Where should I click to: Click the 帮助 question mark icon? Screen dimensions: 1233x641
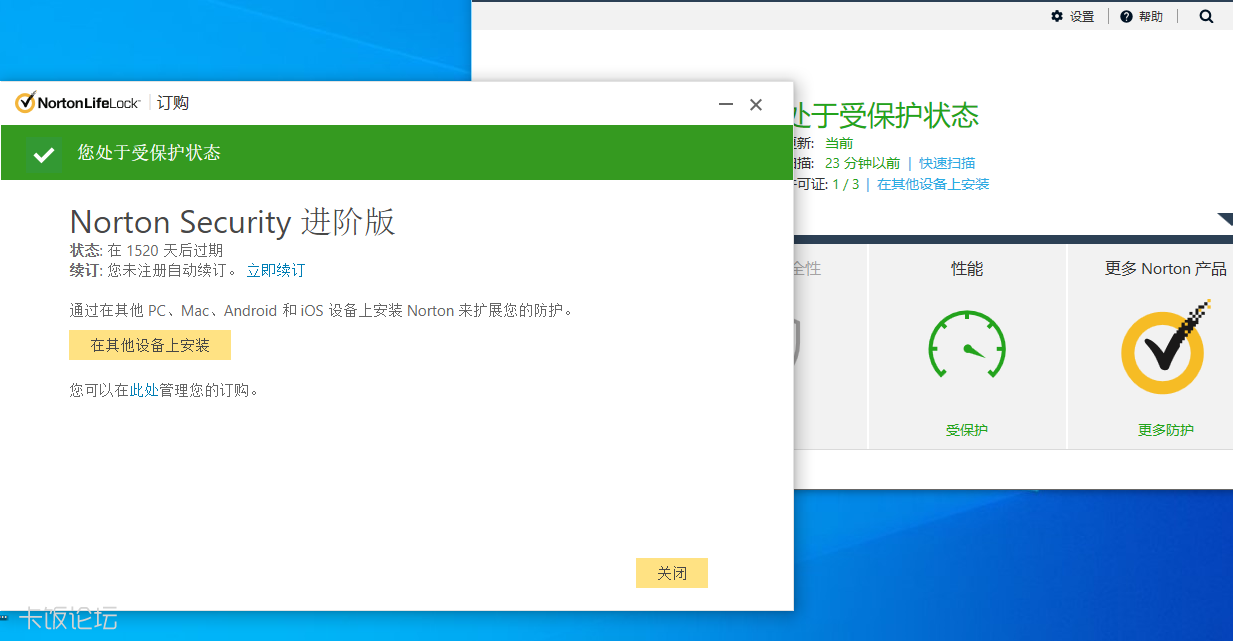click(x=1126, y=16)
